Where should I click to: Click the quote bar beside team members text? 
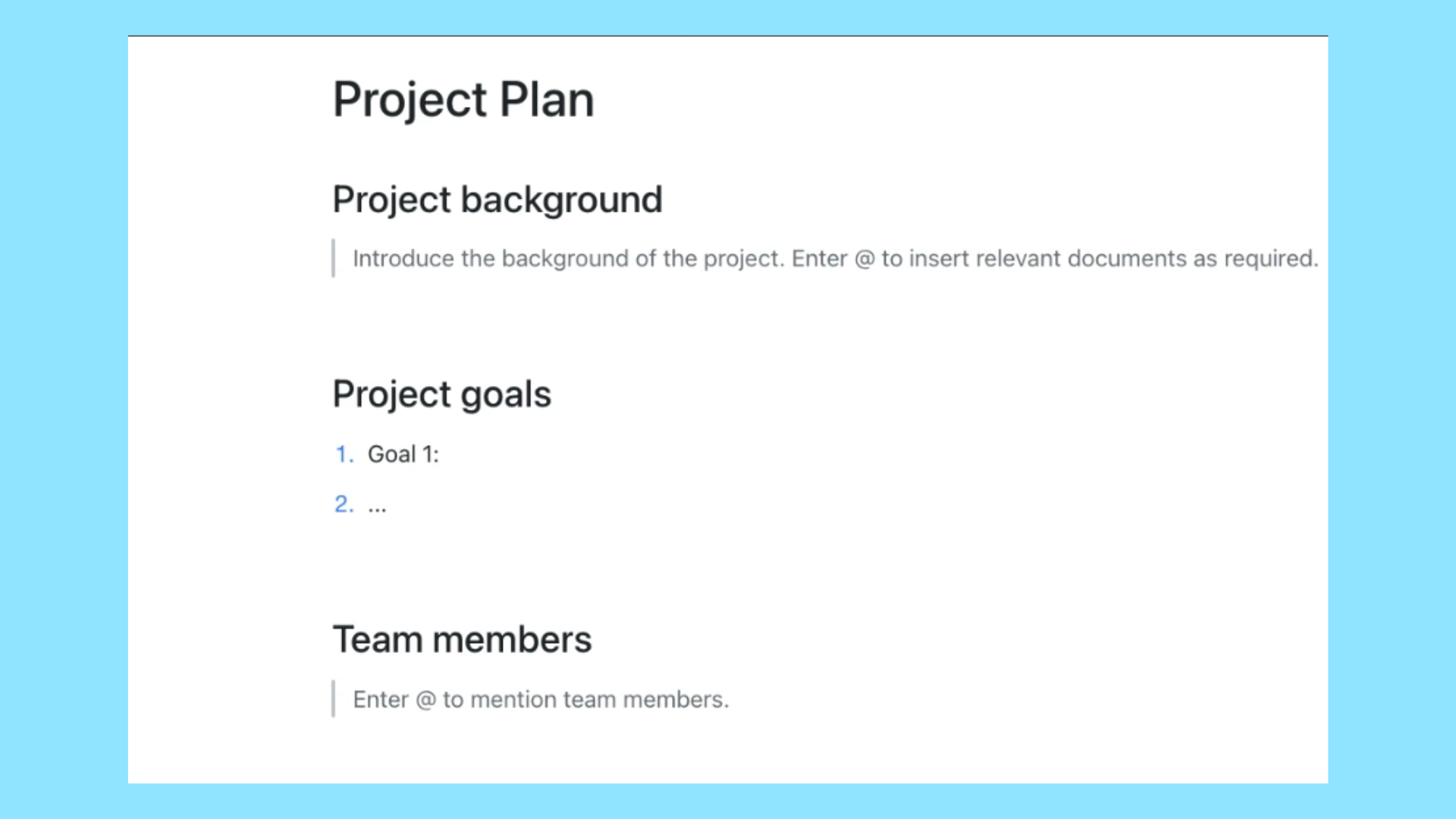click(334, 699)
